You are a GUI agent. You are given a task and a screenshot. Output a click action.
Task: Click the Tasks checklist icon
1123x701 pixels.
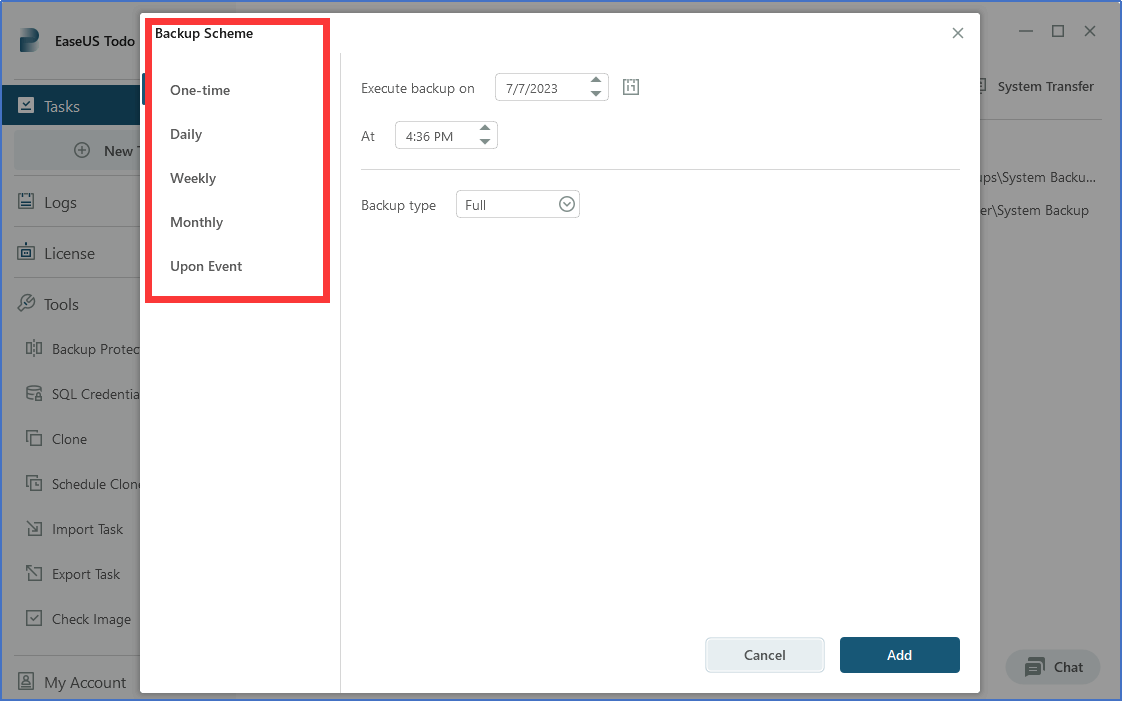click(26, 105)
